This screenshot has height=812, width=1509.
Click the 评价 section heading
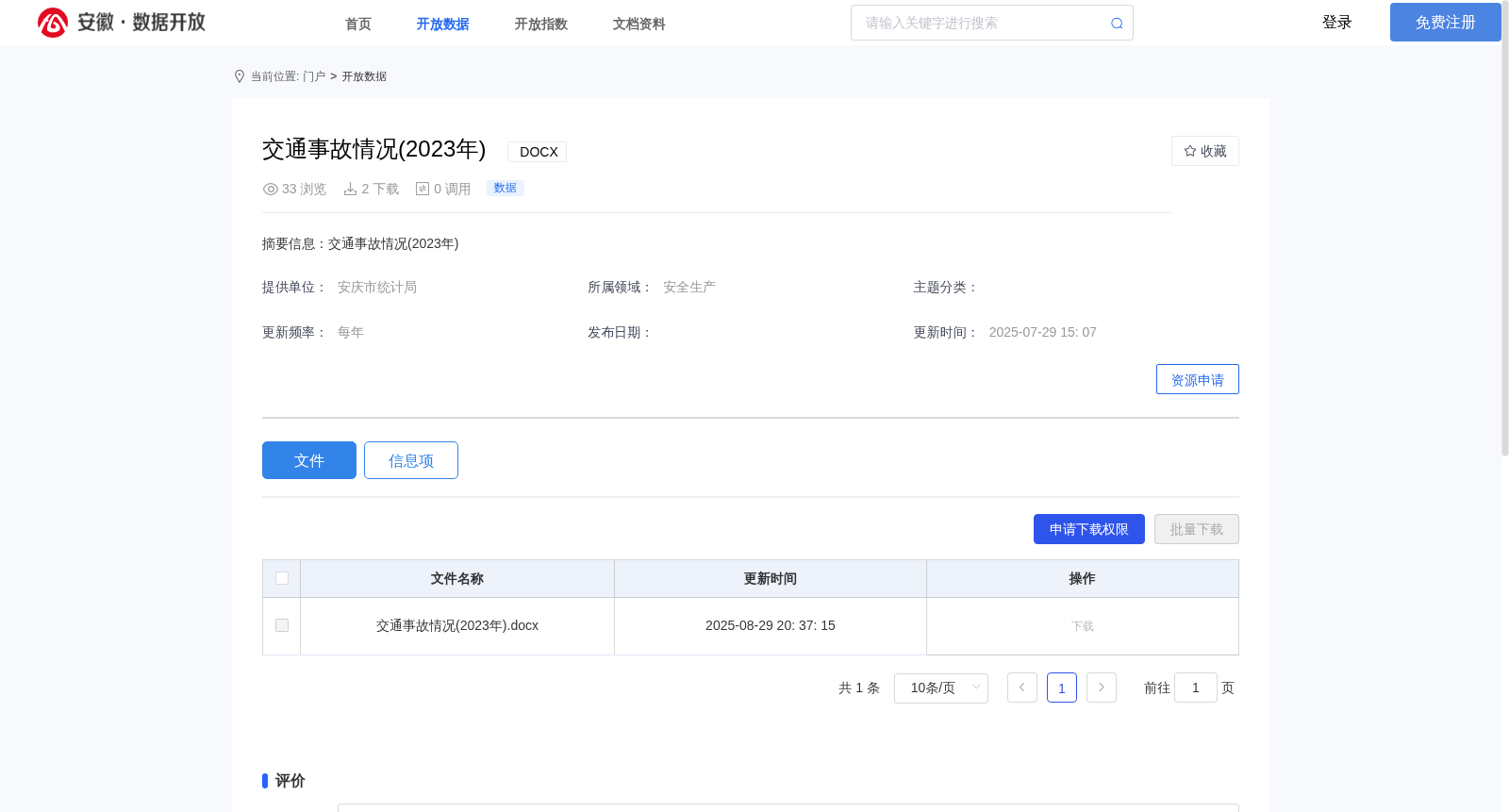[x=290, y=781]
